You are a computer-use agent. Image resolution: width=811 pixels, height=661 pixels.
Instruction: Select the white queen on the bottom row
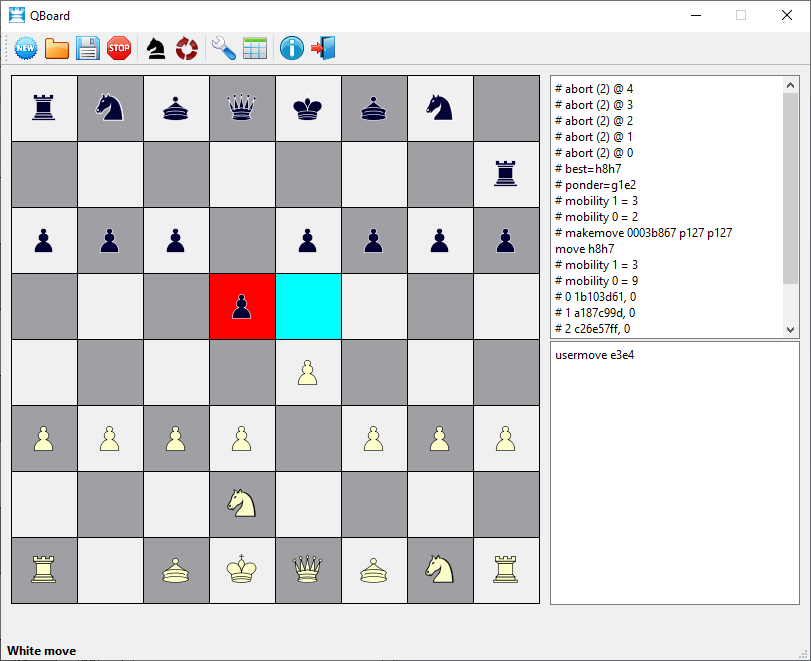click(x=308, y=570)
